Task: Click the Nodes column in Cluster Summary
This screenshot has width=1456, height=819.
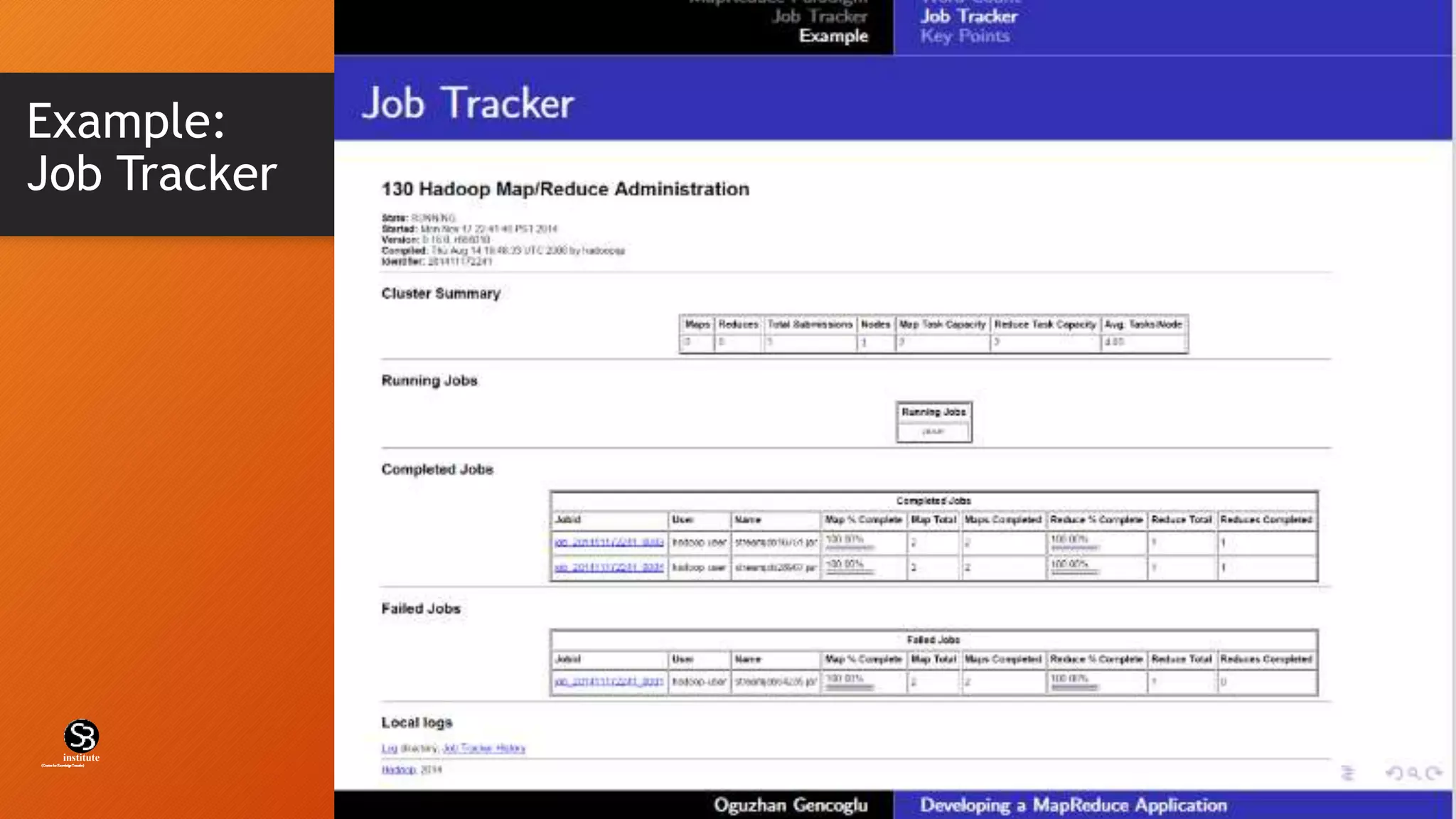Action: click(x=875, y=325)
